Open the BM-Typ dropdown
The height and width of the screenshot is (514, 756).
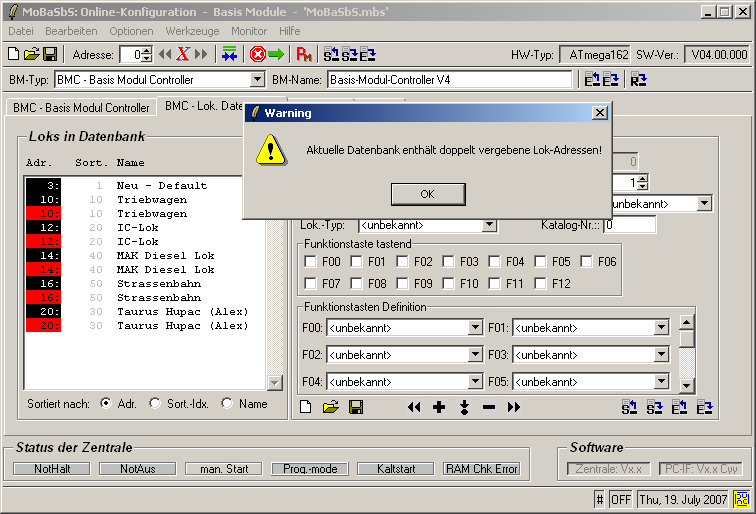(x=257, y=79)
